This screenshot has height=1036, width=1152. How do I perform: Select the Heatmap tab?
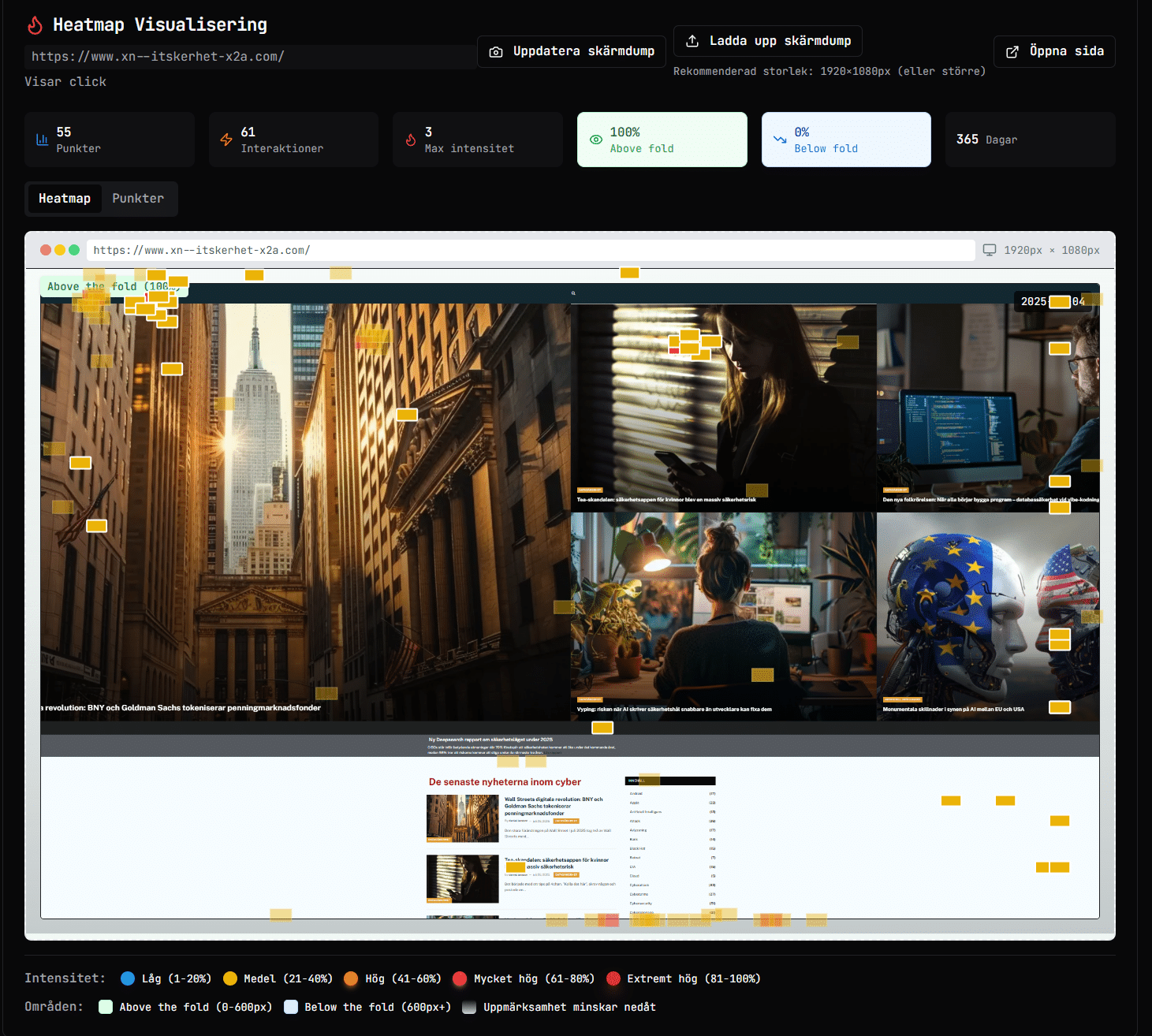pos(65,199)
